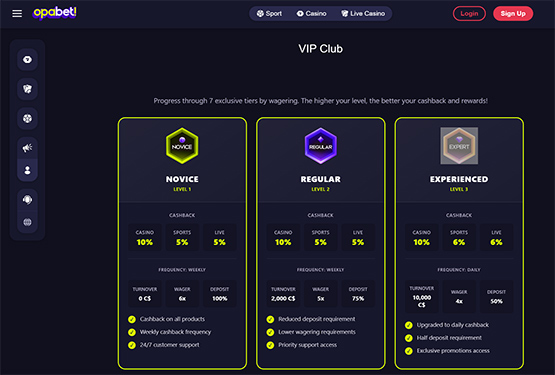Click the Novice deposit 100% box
Image resolution: width=555 pixels, height=375 pixels.
pyautogui.click(x=219, y=294)
